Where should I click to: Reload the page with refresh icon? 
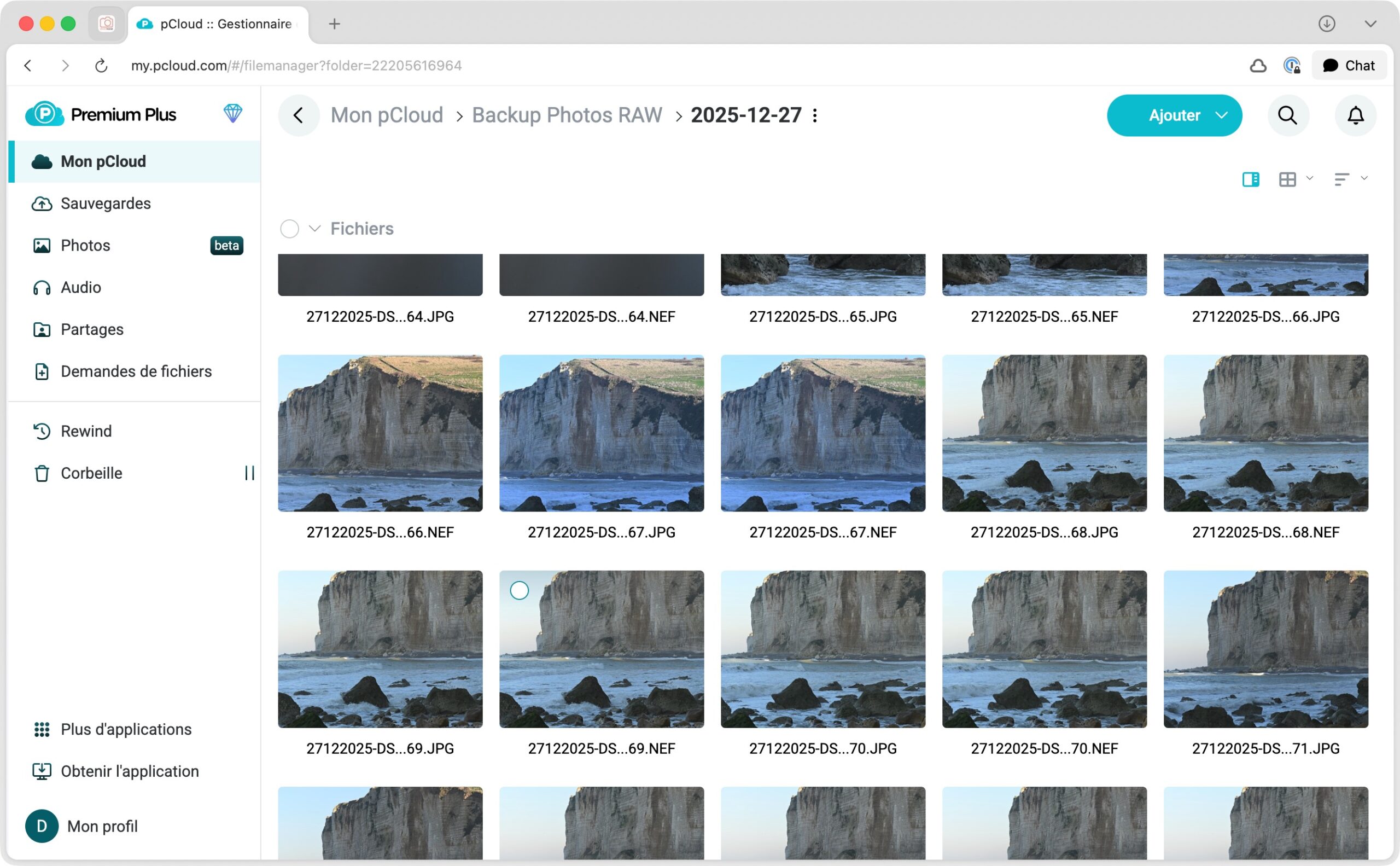[101, 66]
